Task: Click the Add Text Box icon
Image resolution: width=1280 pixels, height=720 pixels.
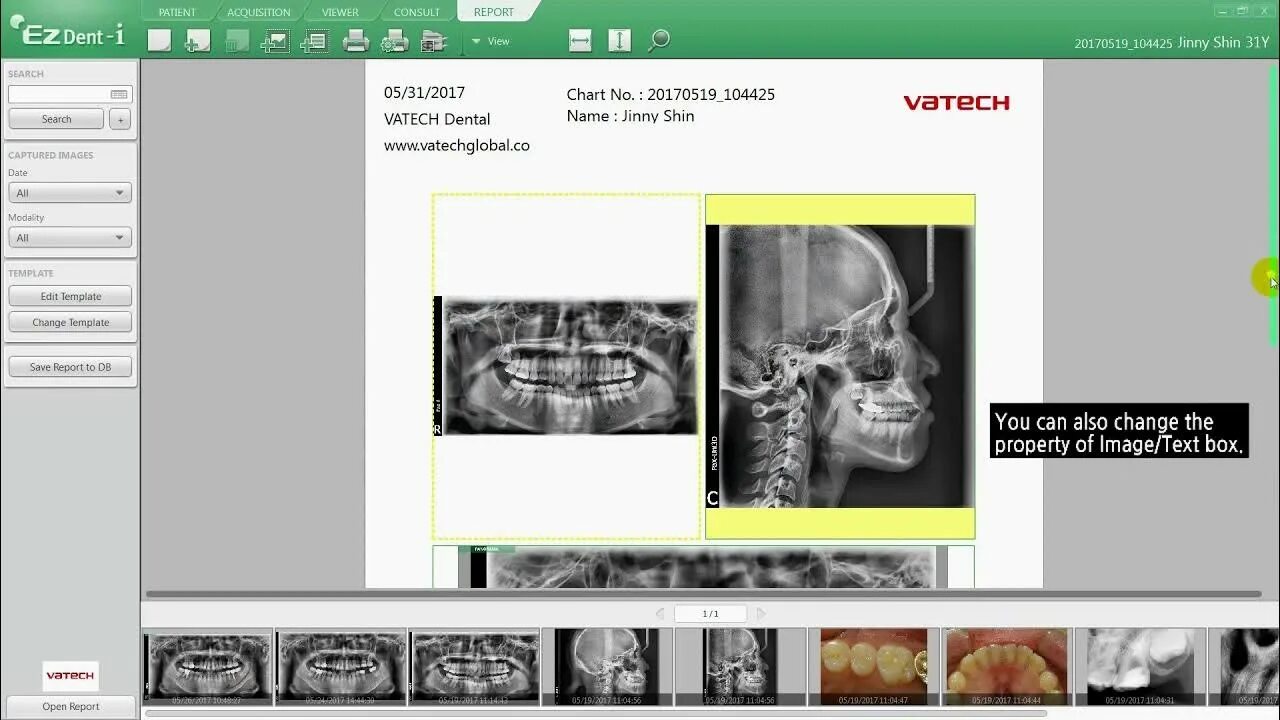Action: tap(314, 41)
